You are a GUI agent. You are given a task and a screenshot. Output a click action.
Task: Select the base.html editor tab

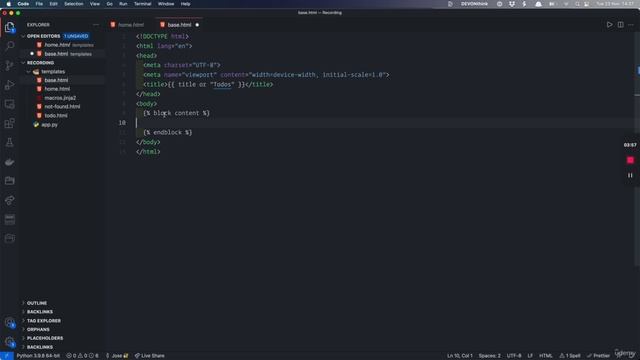coord(179,25)
